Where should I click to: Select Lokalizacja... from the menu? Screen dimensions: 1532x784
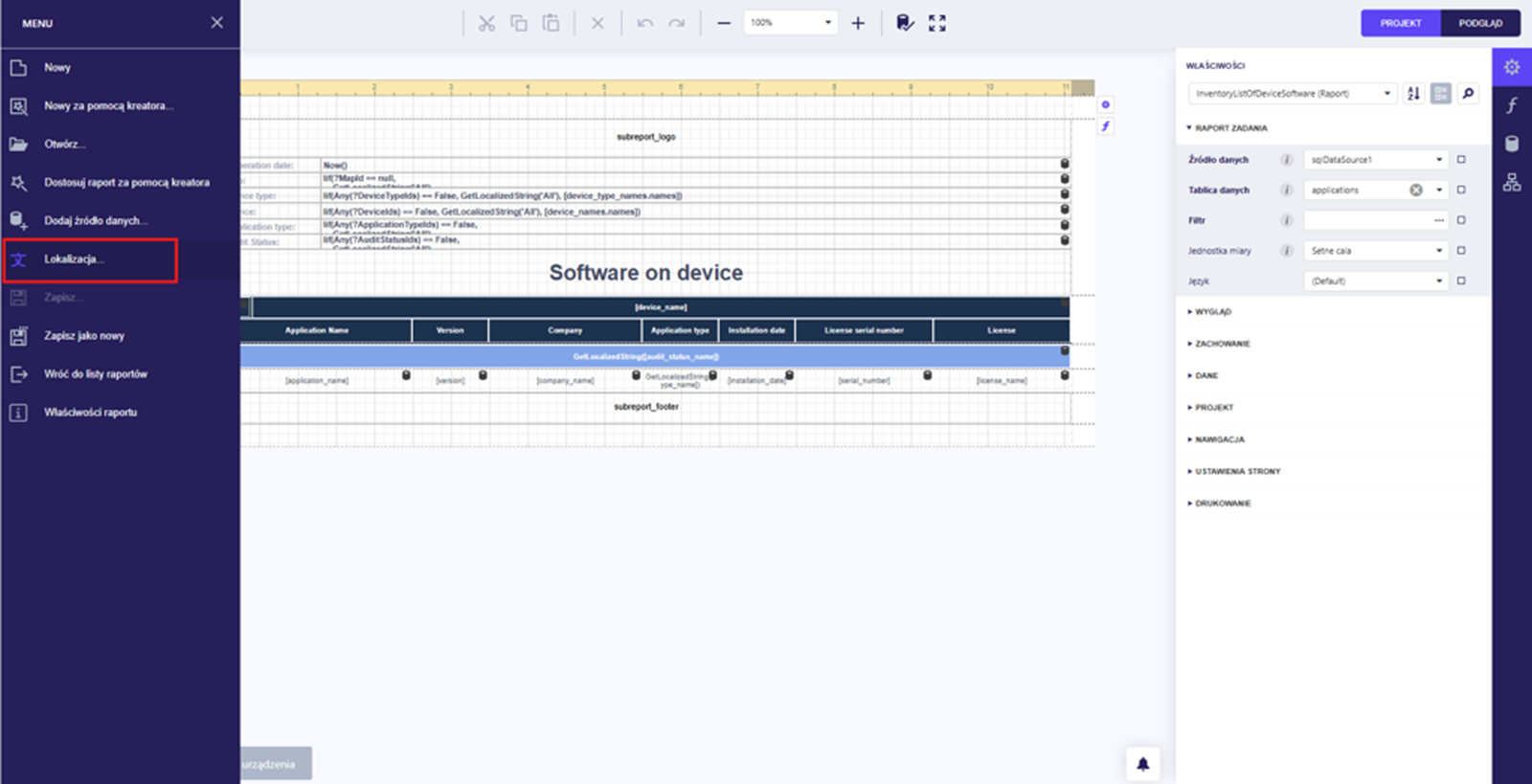click(74, 259)
